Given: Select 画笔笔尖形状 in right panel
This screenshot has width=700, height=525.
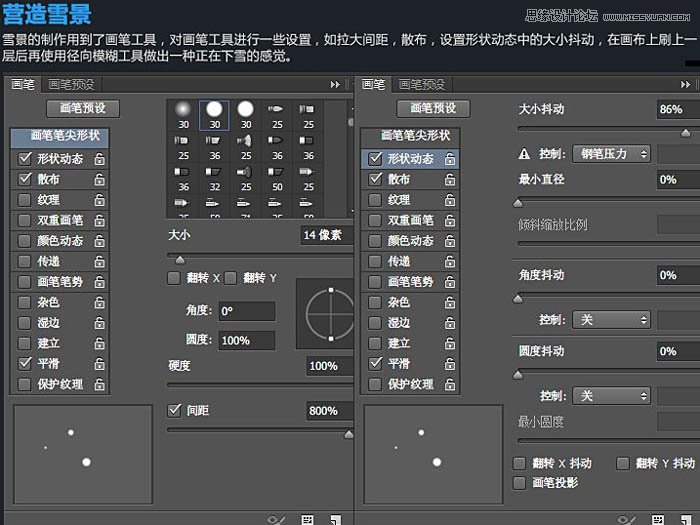Looking at the screenshot, I should coord(410,138).
